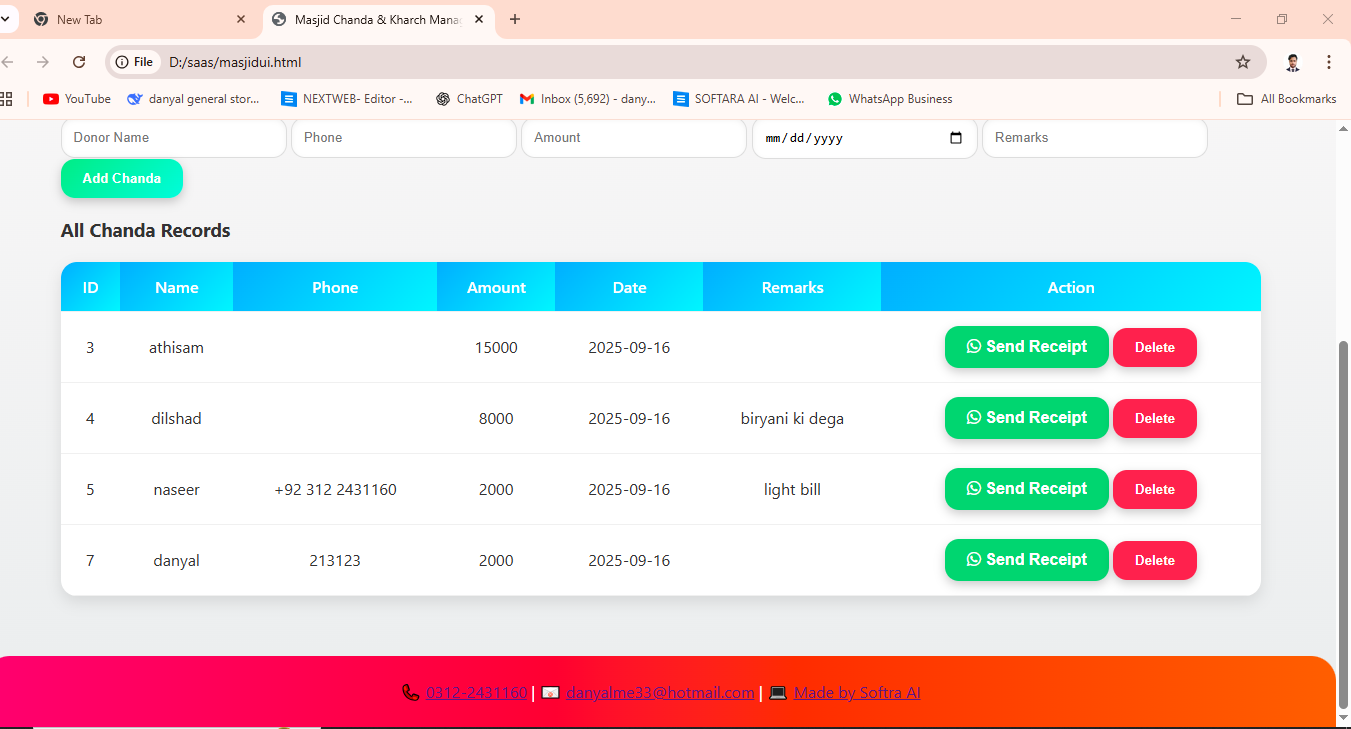Click the date field calendar picker icon
This screenshot has height=729, width=1351.
point(955,138)
